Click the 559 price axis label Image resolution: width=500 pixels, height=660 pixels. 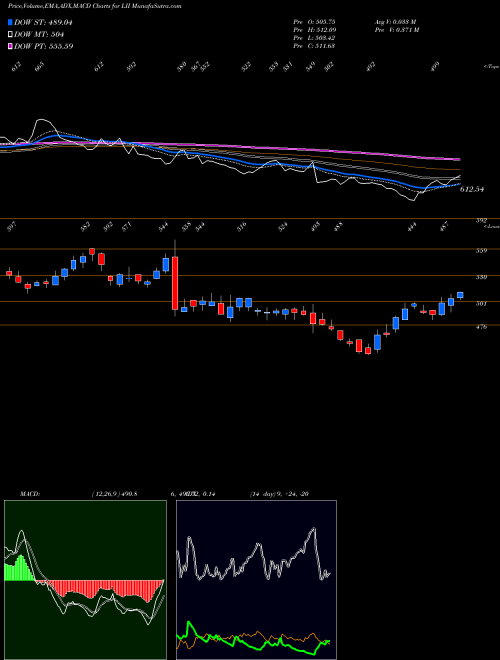(x=481, y=250)
